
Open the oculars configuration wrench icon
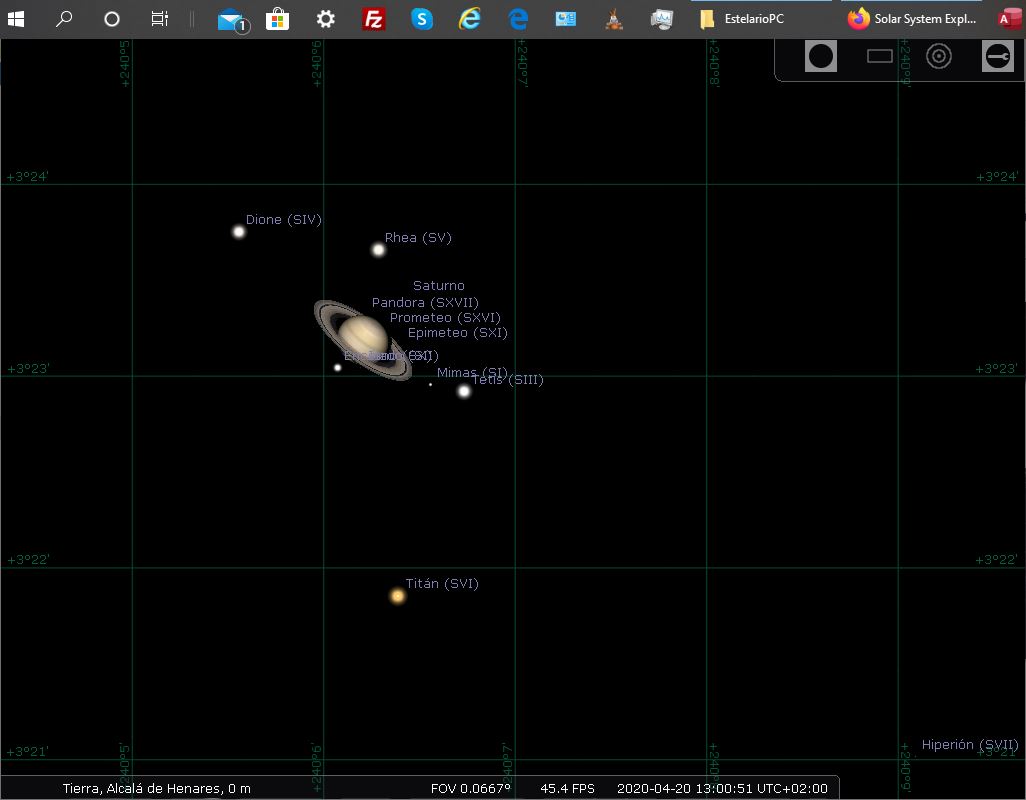point(997,56)
